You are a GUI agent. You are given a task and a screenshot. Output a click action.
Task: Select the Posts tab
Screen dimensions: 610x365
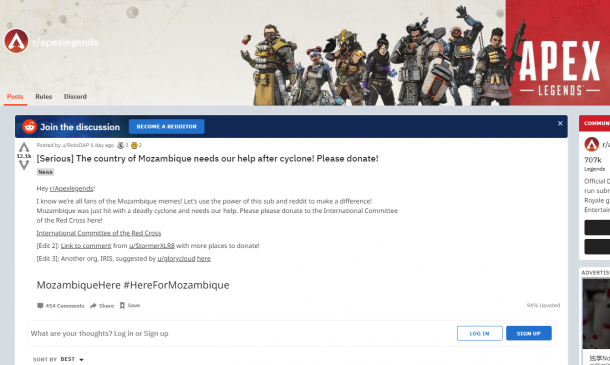[15, 97]
